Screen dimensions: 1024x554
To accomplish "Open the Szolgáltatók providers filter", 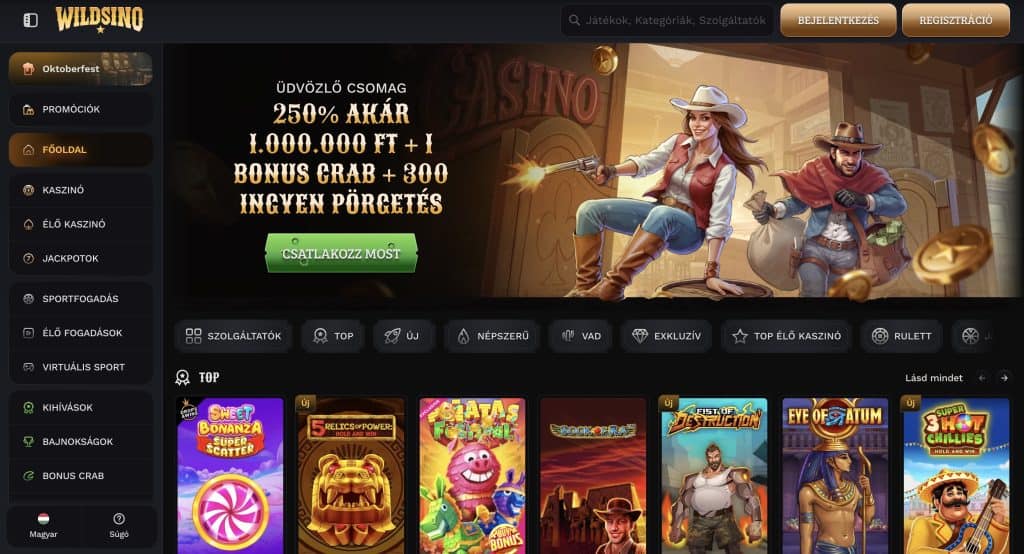I will click(x=233, y=336).
